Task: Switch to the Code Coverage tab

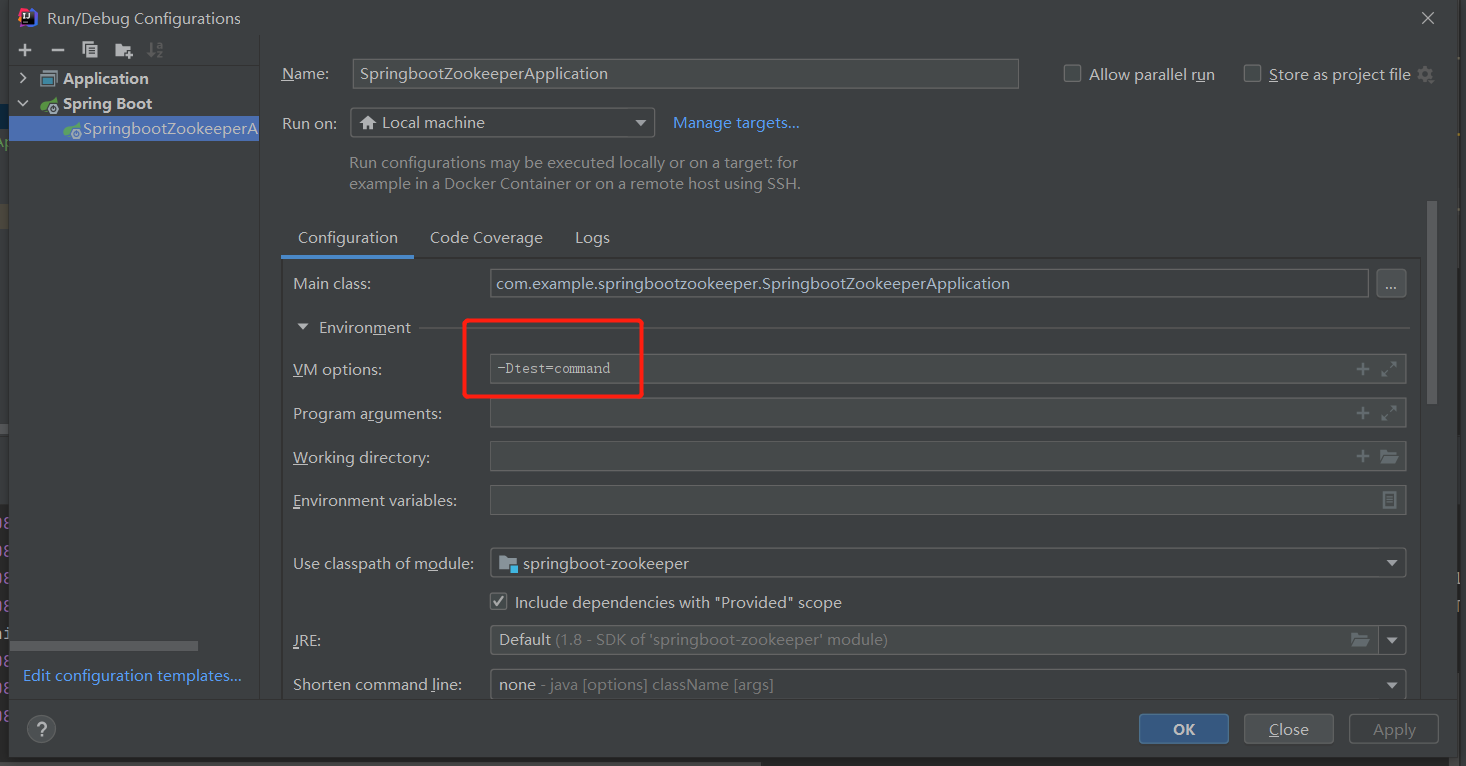Action: (x=486, y=238)
